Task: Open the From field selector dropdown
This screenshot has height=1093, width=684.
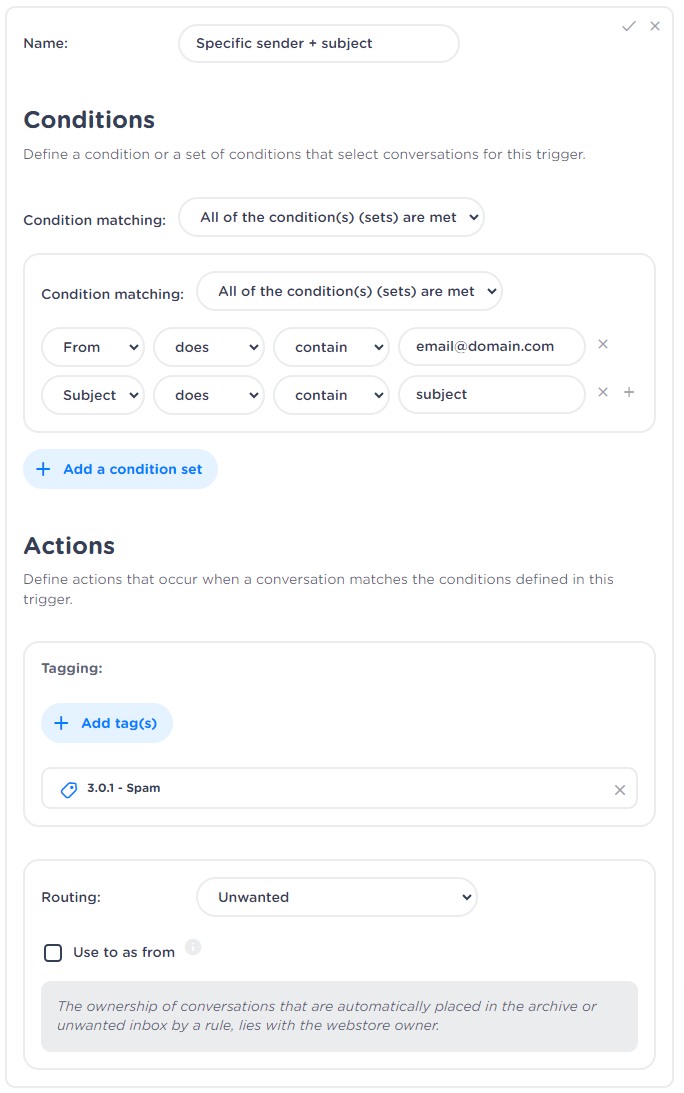Action: [93, 347]
